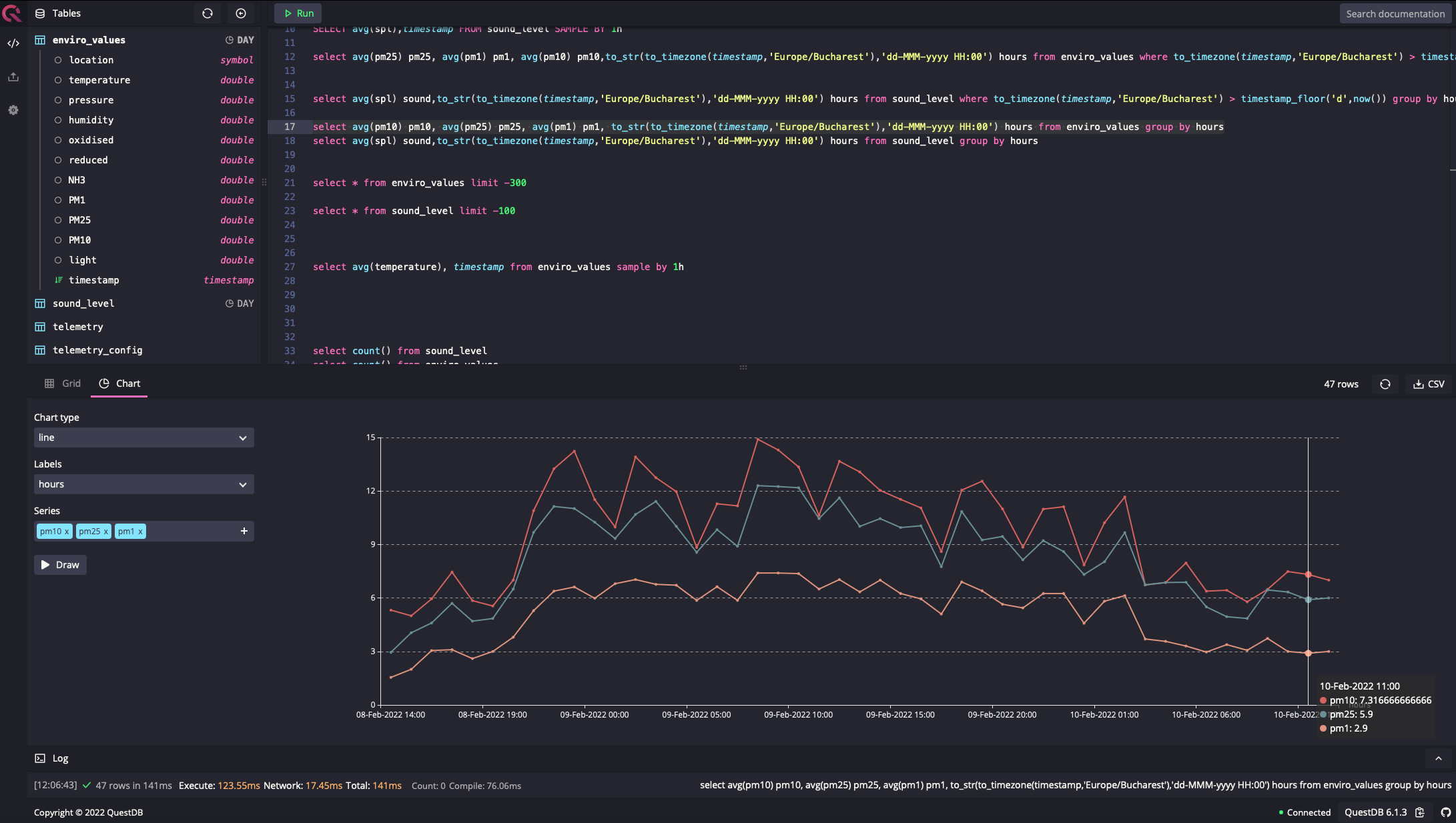Copy the QuestDB version clipboard icon
This screenshot has width=1456, height=823.
[1420, 812]
